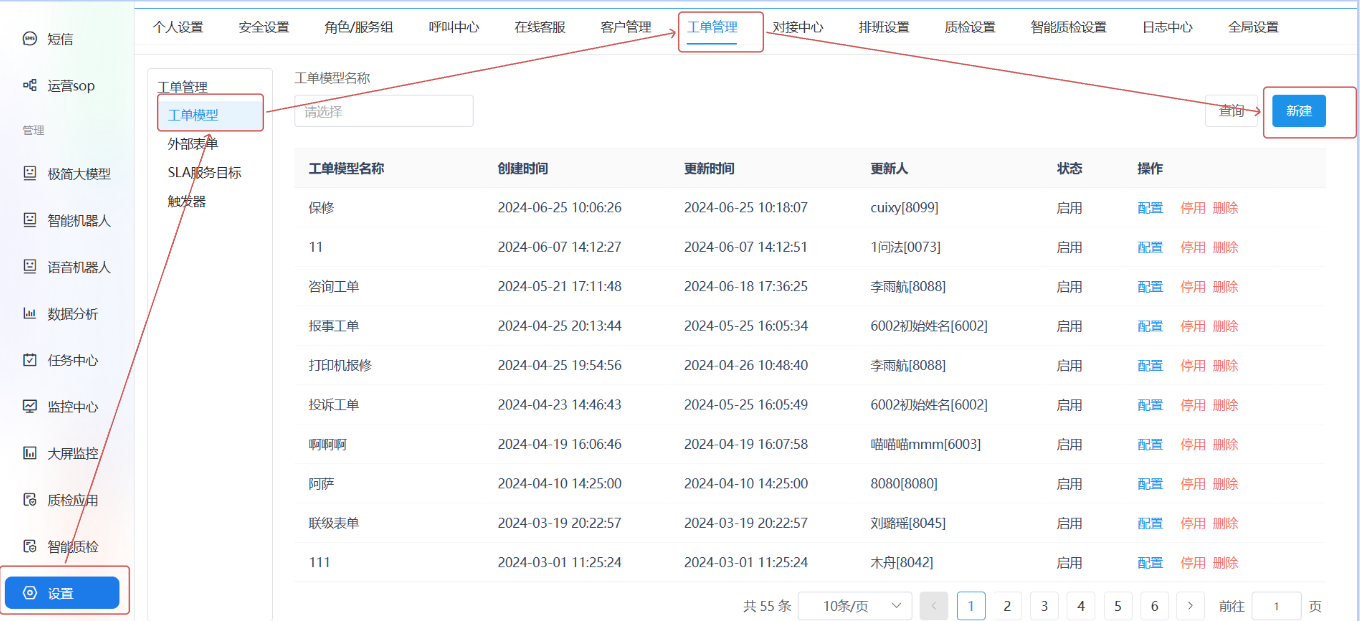Click the 设置 gear icon
1360x621 pixels.
[30, 593]
